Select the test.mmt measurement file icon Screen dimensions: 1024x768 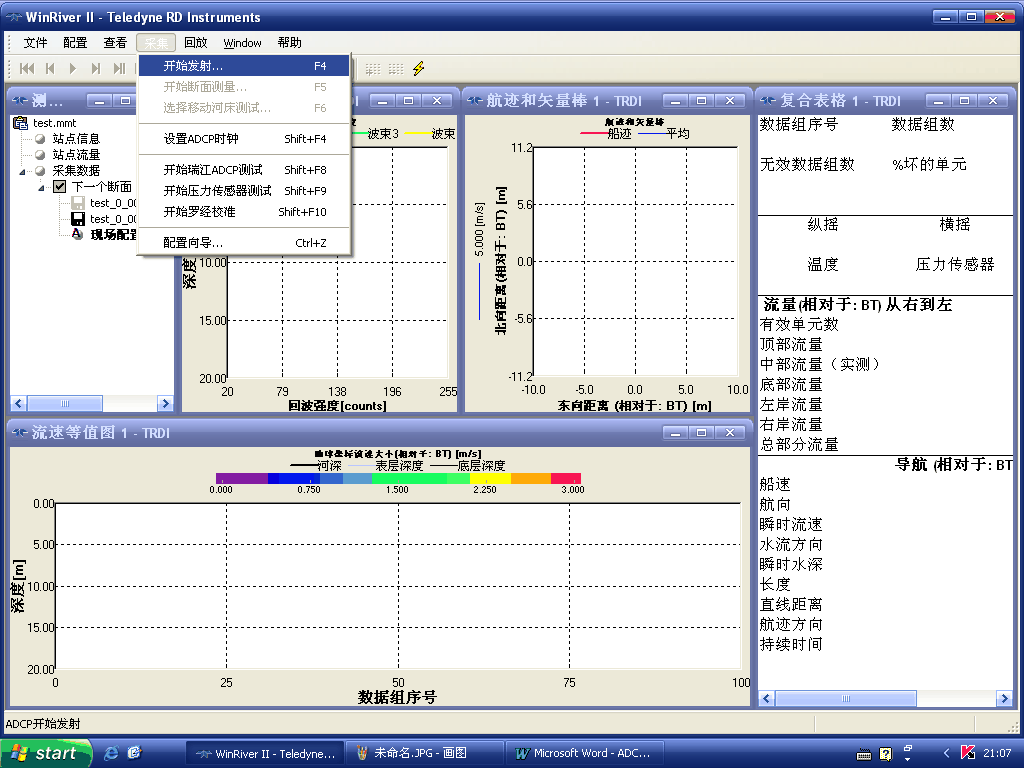point(20,124)
